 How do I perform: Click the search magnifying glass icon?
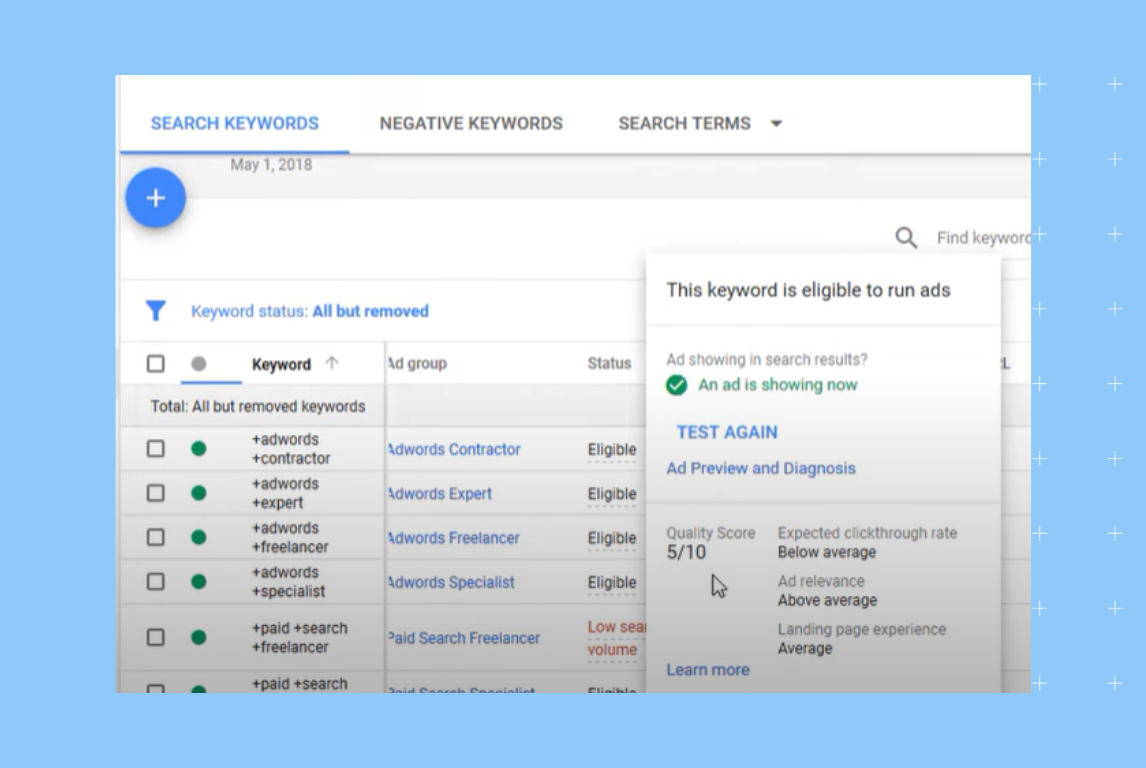tap(906, 238)
